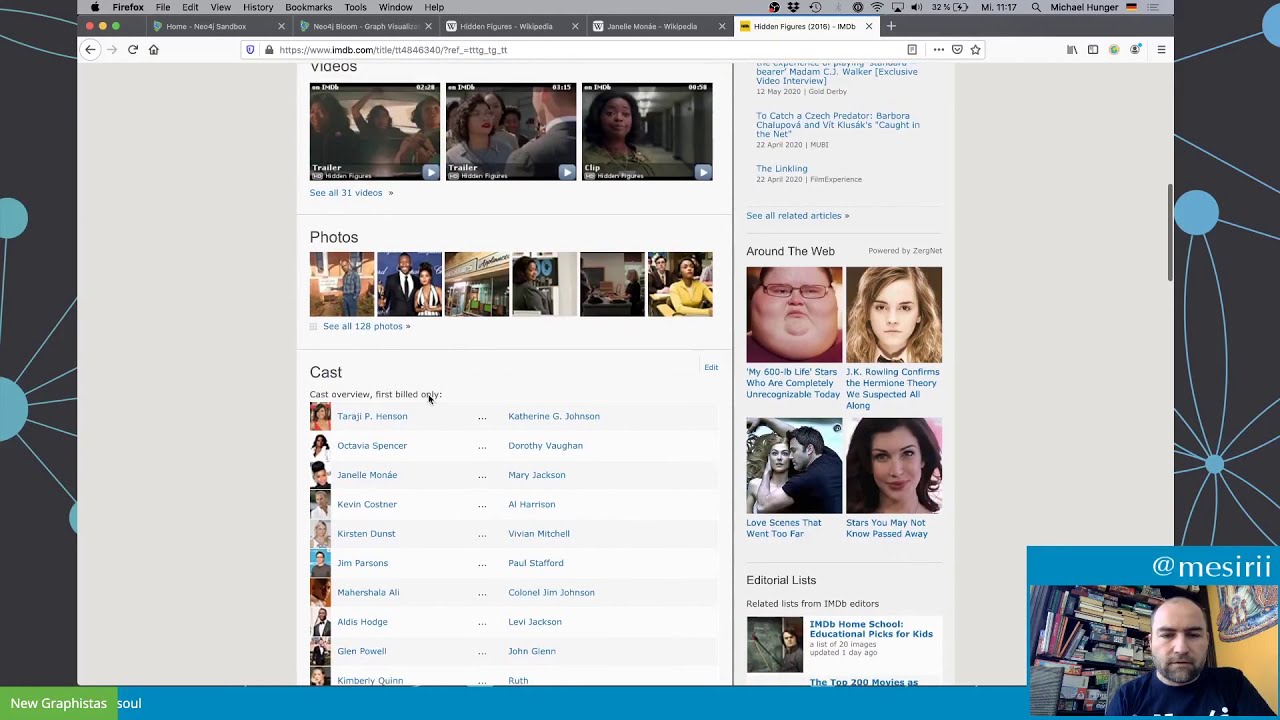Close the Janelle Monáe Wikipedia tab

click(722, 26)
